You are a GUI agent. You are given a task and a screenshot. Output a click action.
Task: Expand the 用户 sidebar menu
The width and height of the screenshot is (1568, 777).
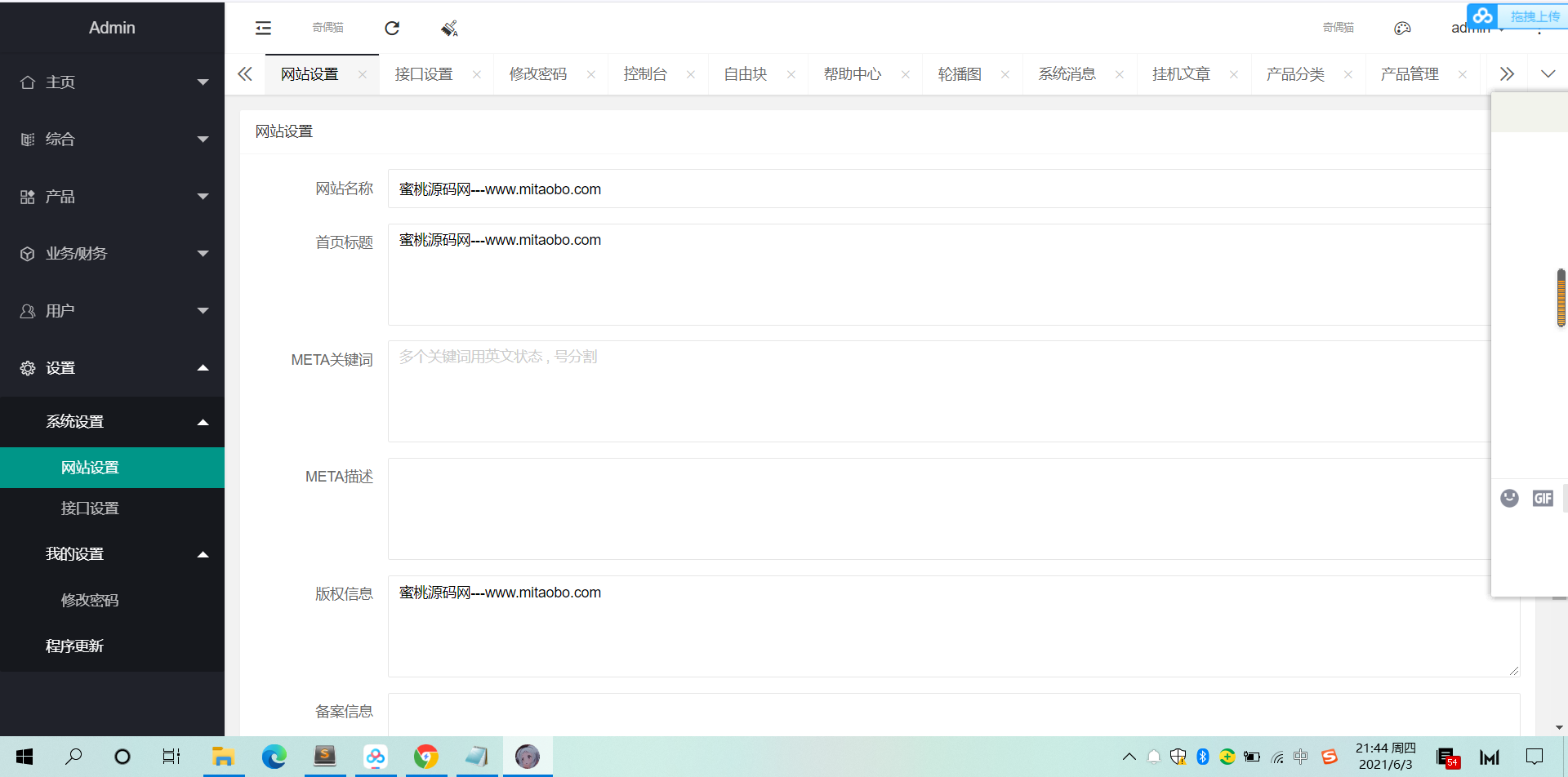(x=112, y=311)
